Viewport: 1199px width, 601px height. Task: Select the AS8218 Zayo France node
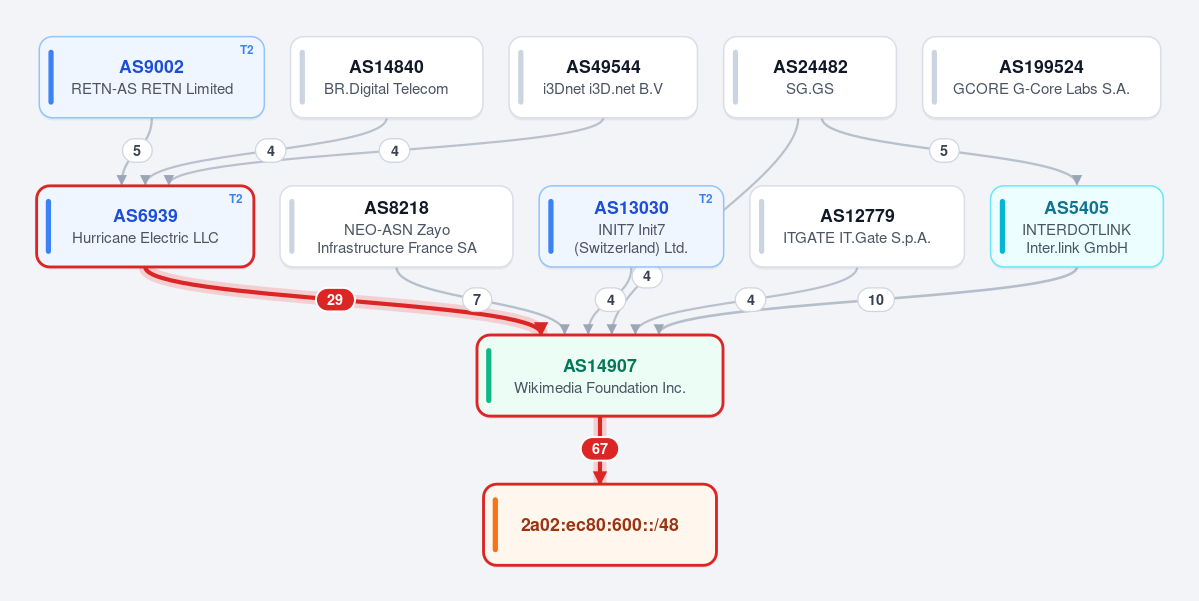point(396,226)
